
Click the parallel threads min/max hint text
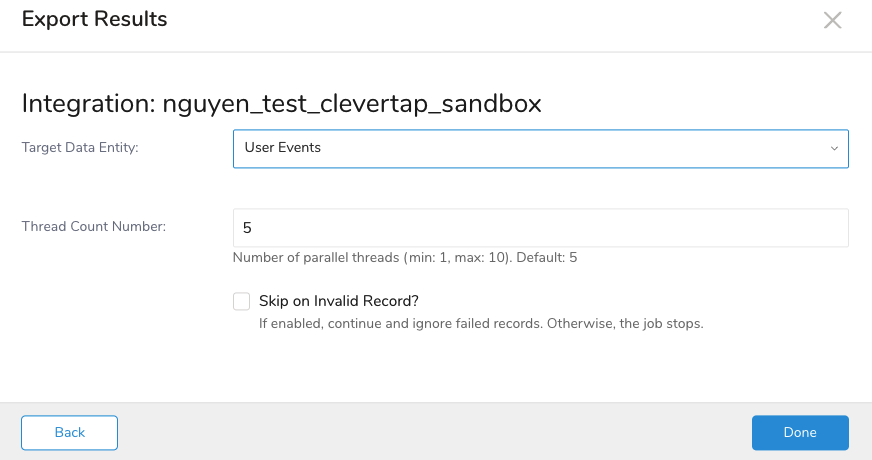pyautogui.click(x=372, y=258)
